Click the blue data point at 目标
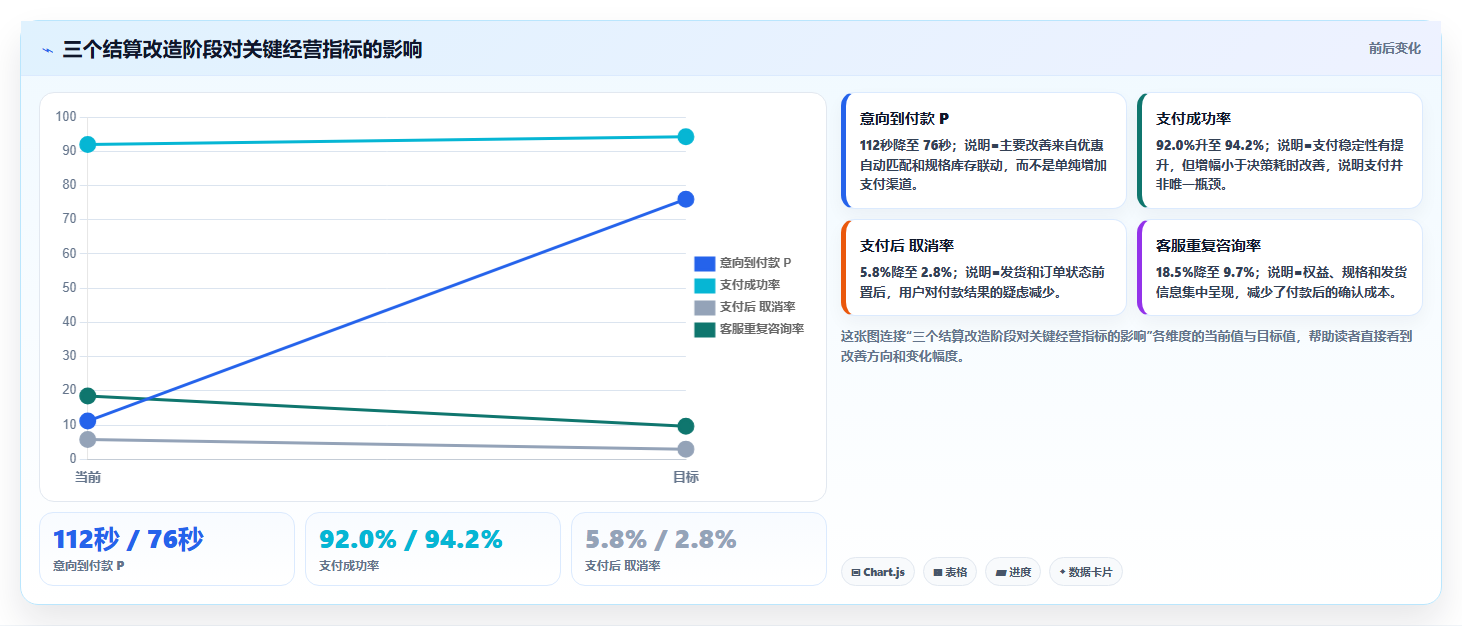This screenshot has width=1462, height=626. 686,199
